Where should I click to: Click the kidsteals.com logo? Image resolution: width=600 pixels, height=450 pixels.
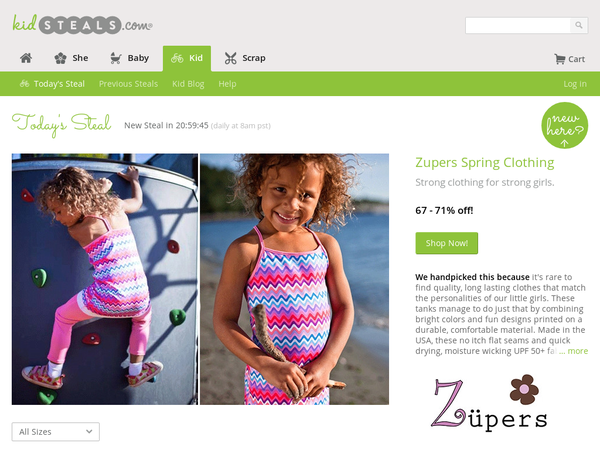tap(82, 24)
